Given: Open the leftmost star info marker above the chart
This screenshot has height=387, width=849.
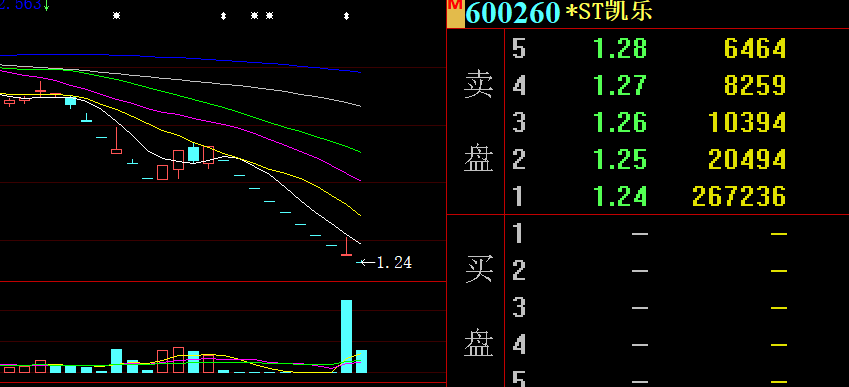Looking at the screenshot, I should (116, 16).
